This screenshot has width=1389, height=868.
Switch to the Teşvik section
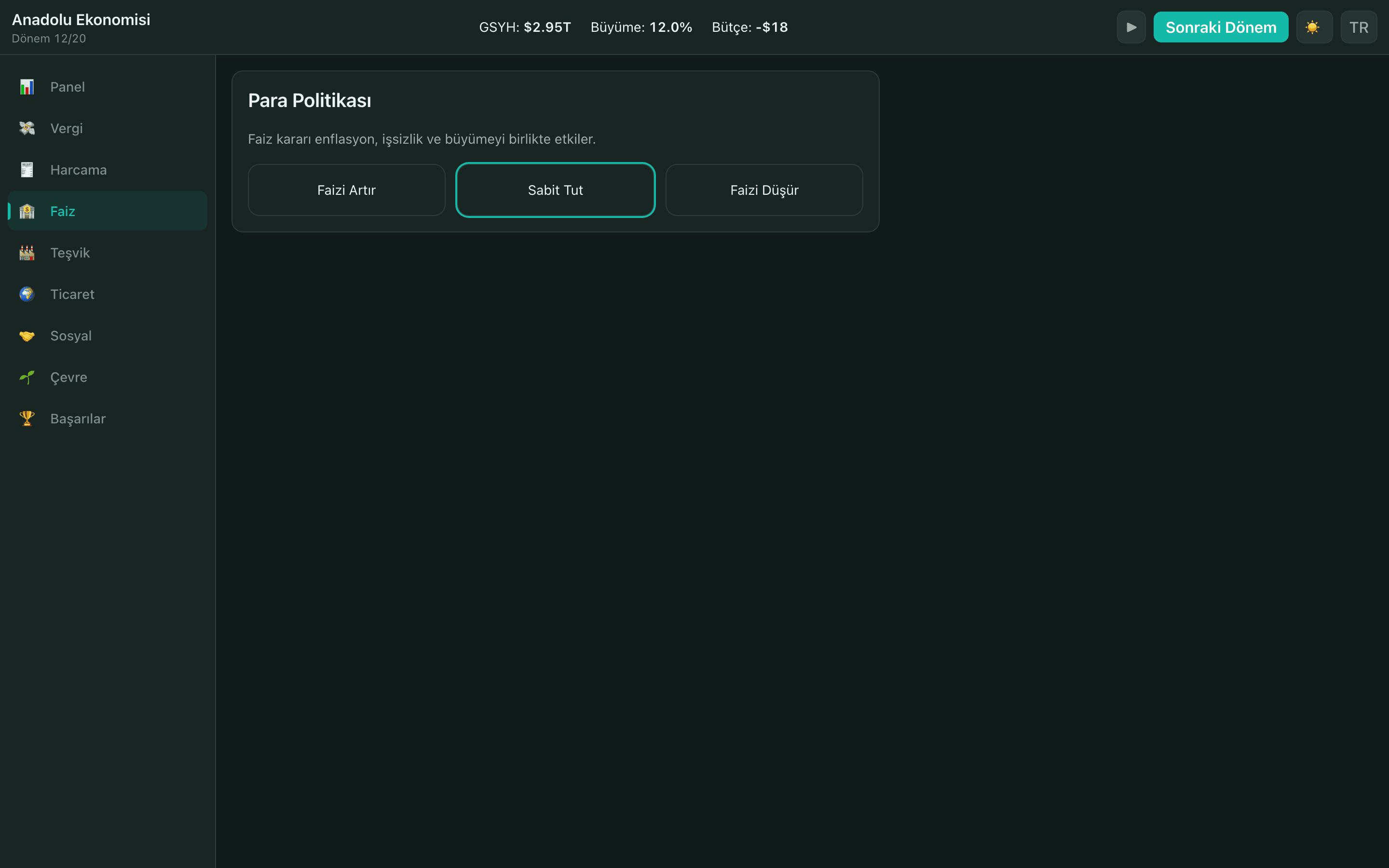pos(108,253)
